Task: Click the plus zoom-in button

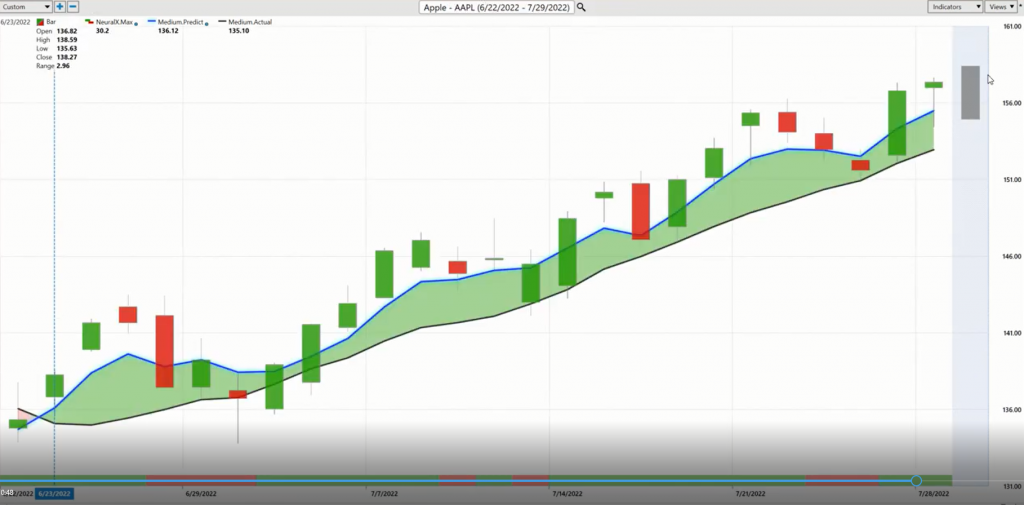Action: click(x=60, y=7)
